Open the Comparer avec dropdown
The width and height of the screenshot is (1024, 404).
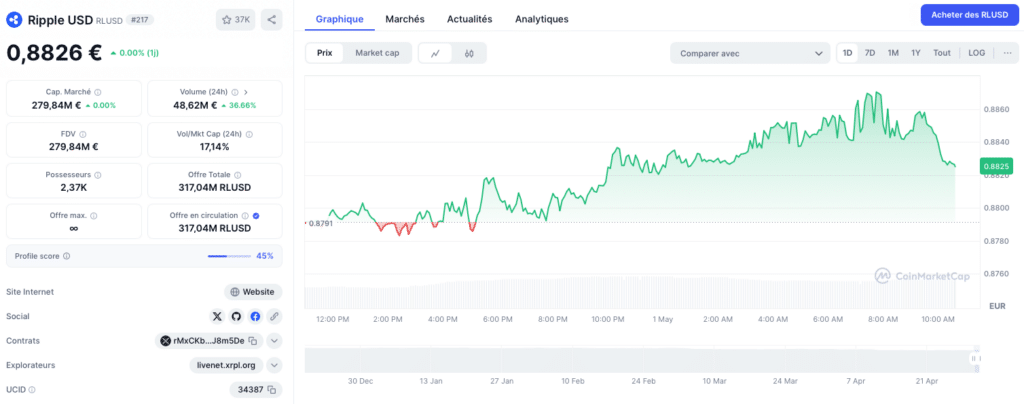[x=750, y=54]
